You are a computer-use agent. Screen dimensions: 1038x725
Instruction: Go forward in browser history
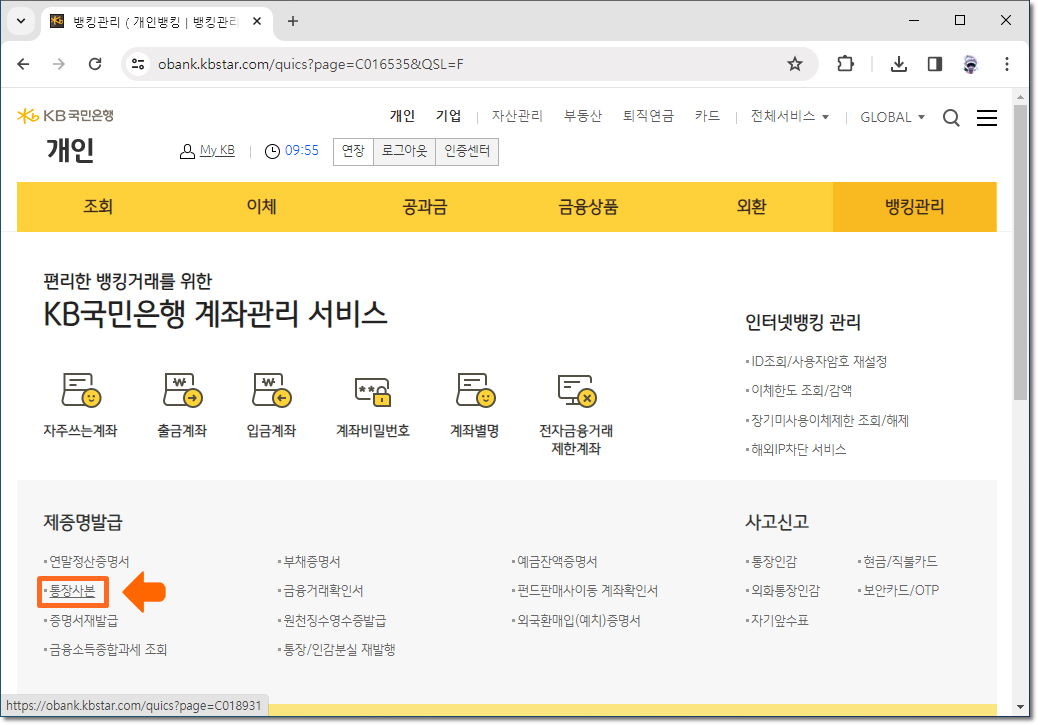point(59,64)
